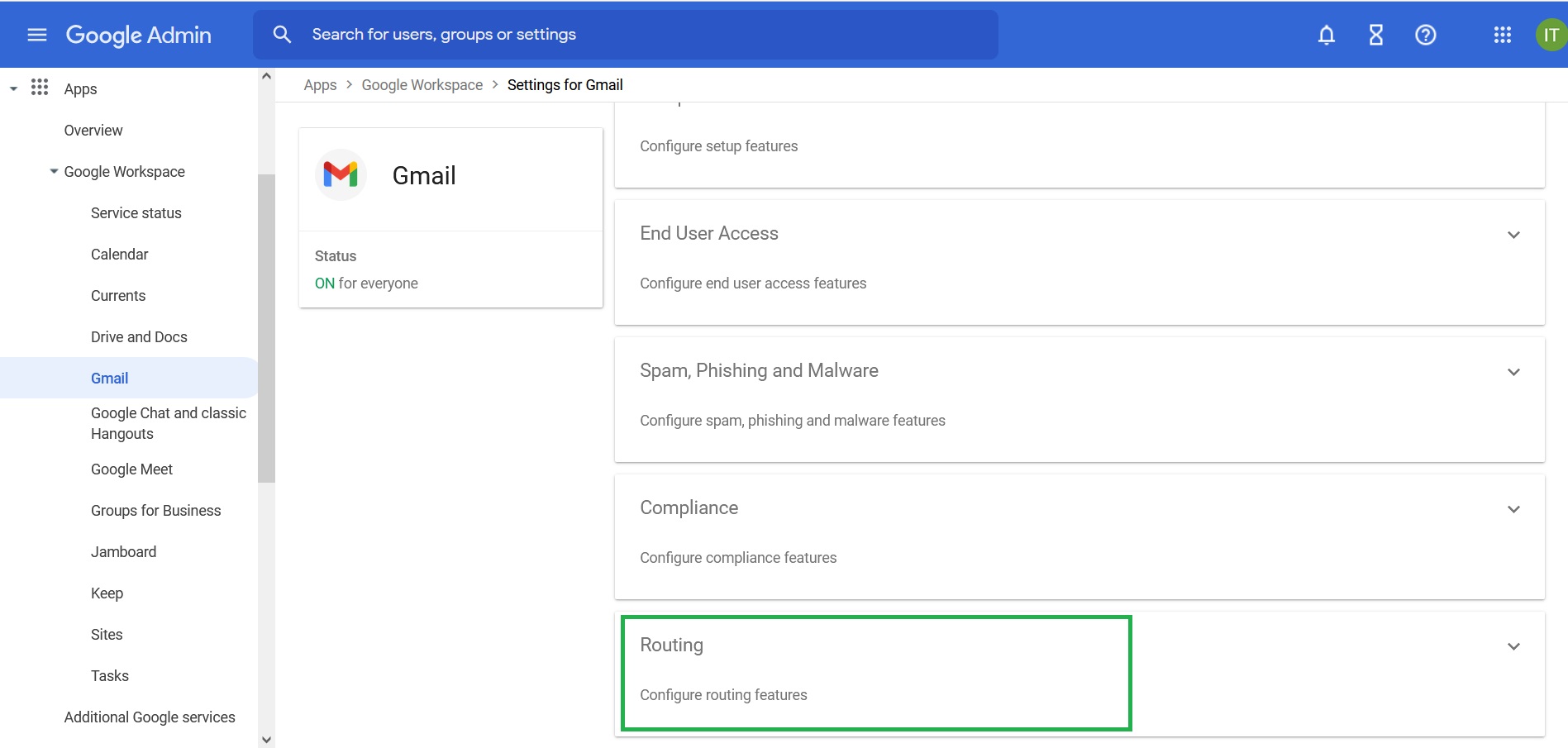Click the IT account avatar
This screenshot has height=748, width=1568.
pyautogui.click(x=1551, y=35)
